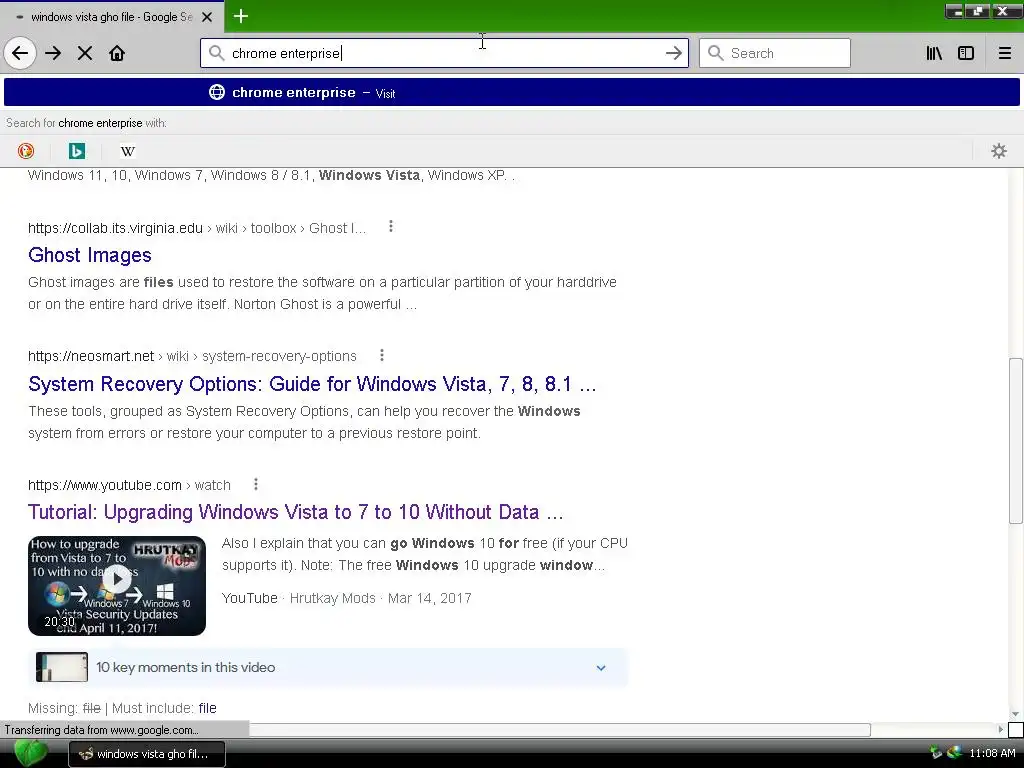The image size is (1024, 768).
Task: Open the Library bookshelf icon
Action: [x=934, y=54]
